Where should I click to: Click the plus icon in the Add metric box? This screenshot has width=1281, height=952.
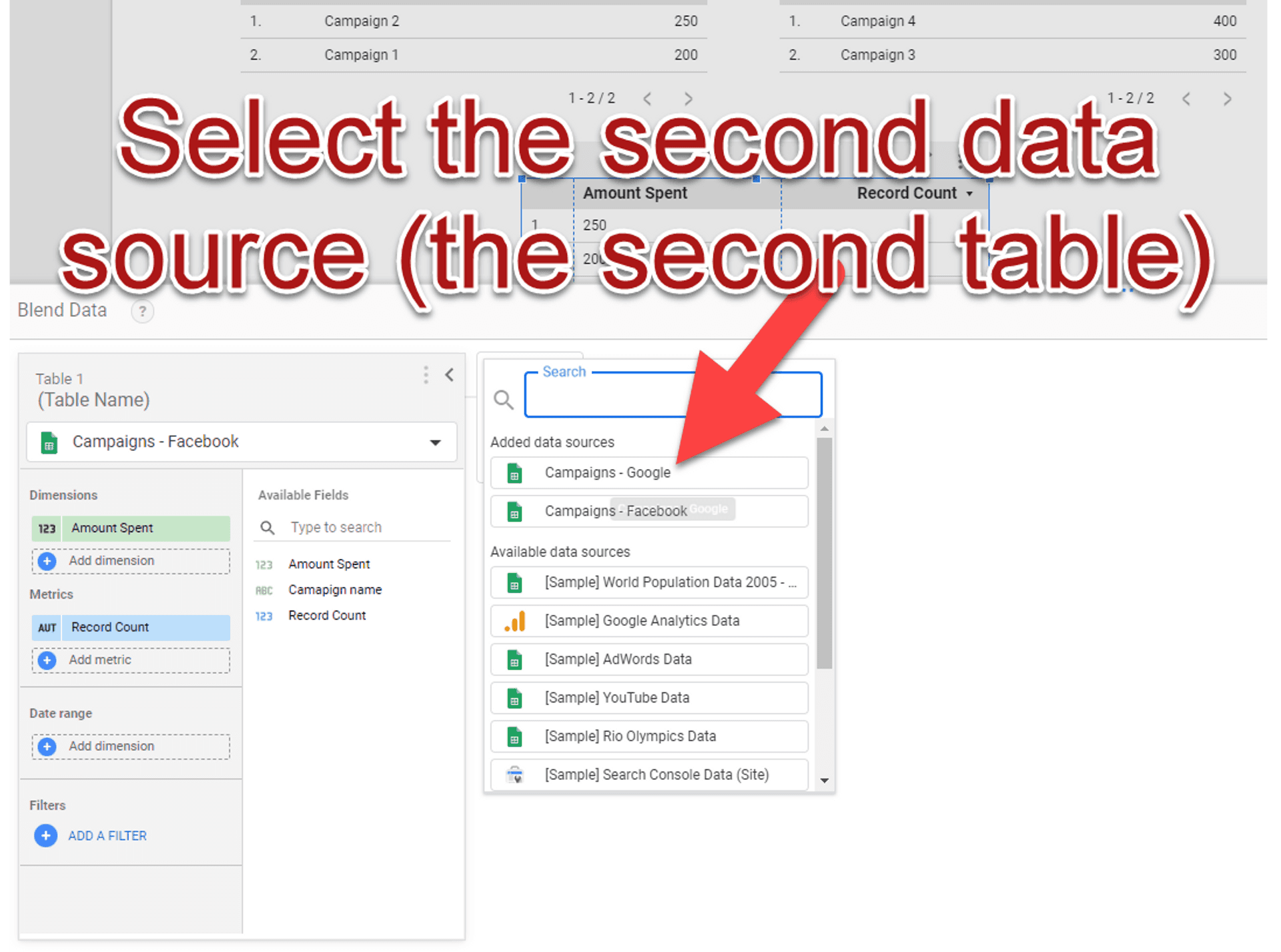click(x=47, y=660)
